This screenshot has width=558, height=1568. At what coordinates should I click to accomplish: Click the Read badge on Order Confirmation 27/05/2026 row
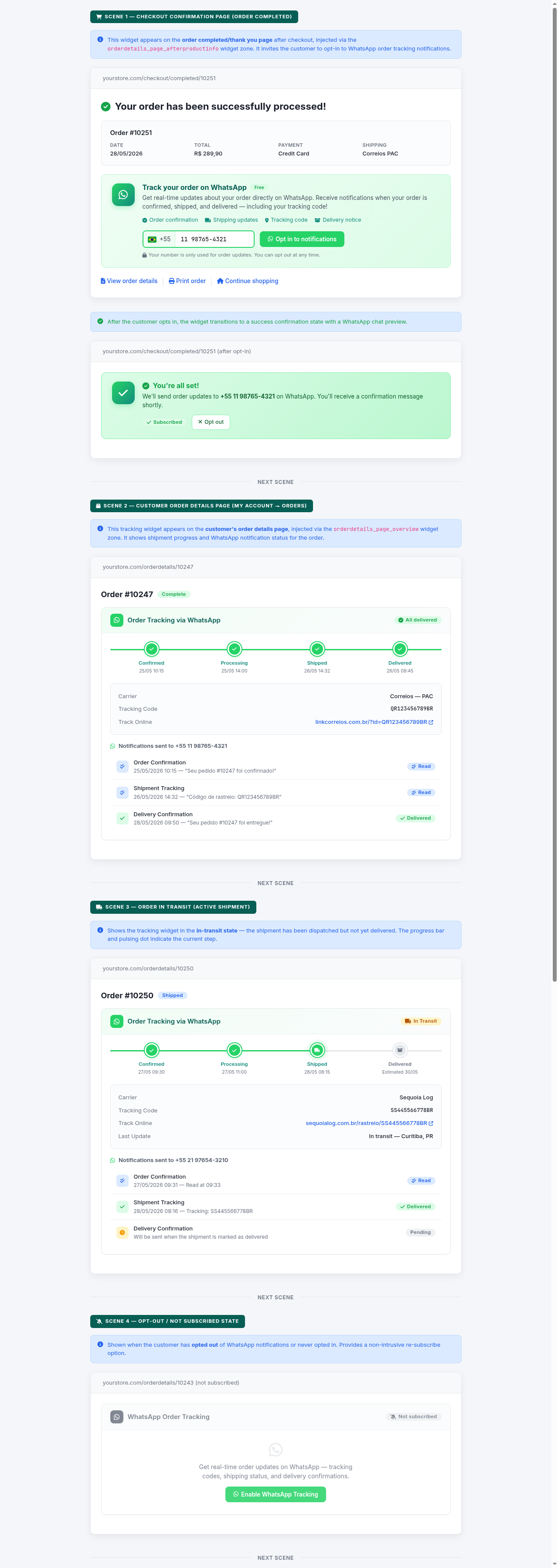pyautogui.click(x=421, y=1180)
